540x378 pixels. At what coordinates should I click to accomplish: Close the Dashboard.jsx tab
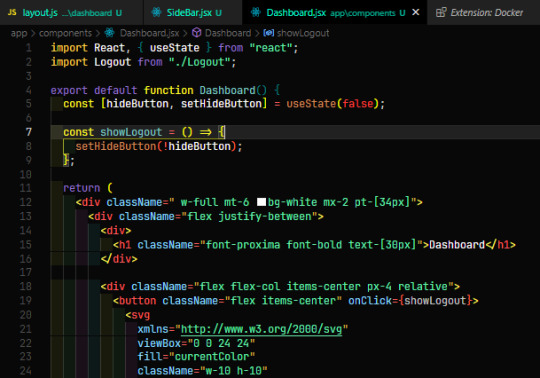(416, 12)
